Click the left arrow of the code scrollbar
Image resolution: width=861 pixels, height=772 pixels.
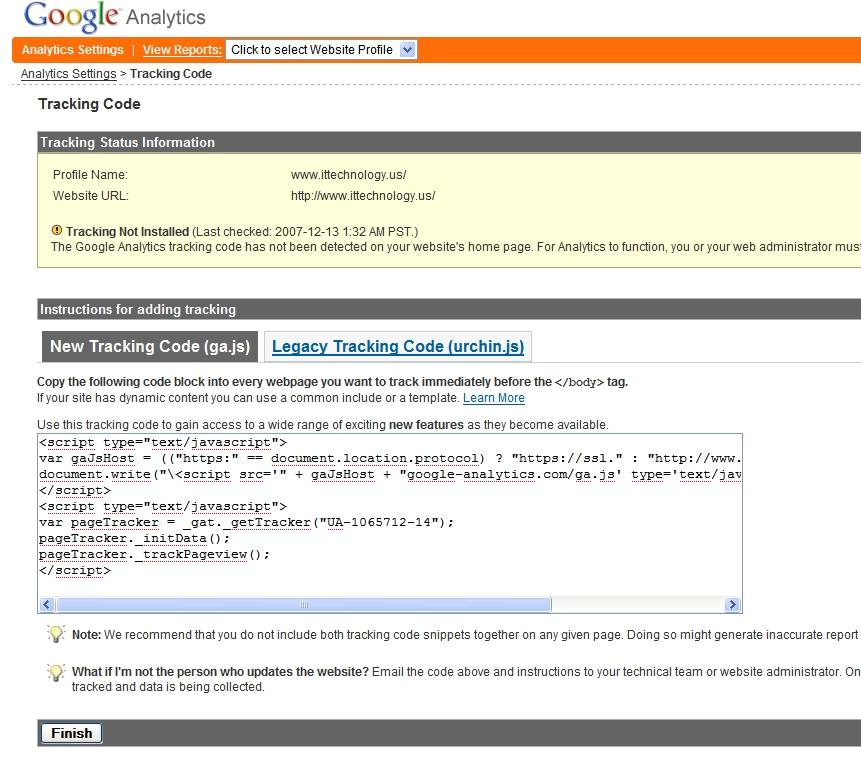pos(47,605)
